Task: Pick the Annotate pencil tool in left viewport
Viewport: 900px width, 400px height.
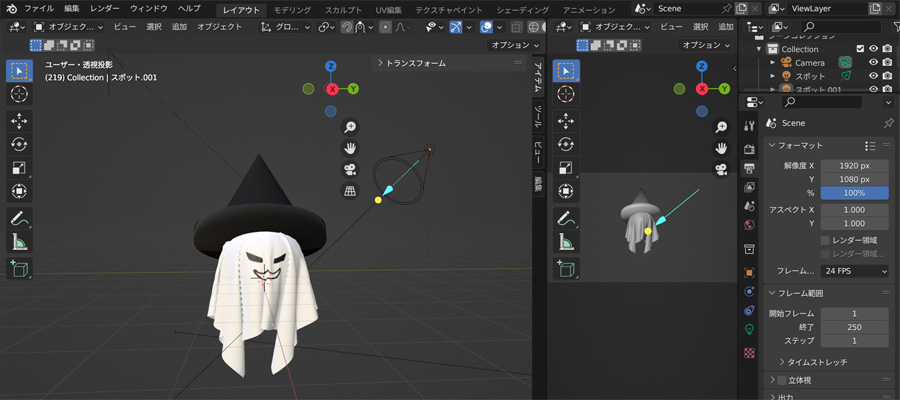Action: point(19,218)
